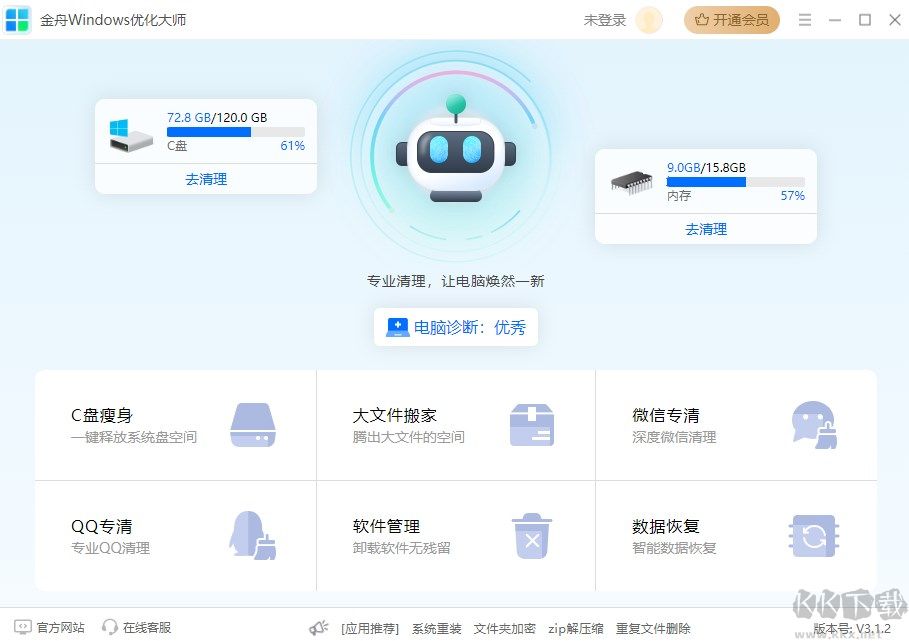The width and height of the screenshot is (909, 641).
Task: Click 卸载软件无残留 description
Action: click(401, 548)
